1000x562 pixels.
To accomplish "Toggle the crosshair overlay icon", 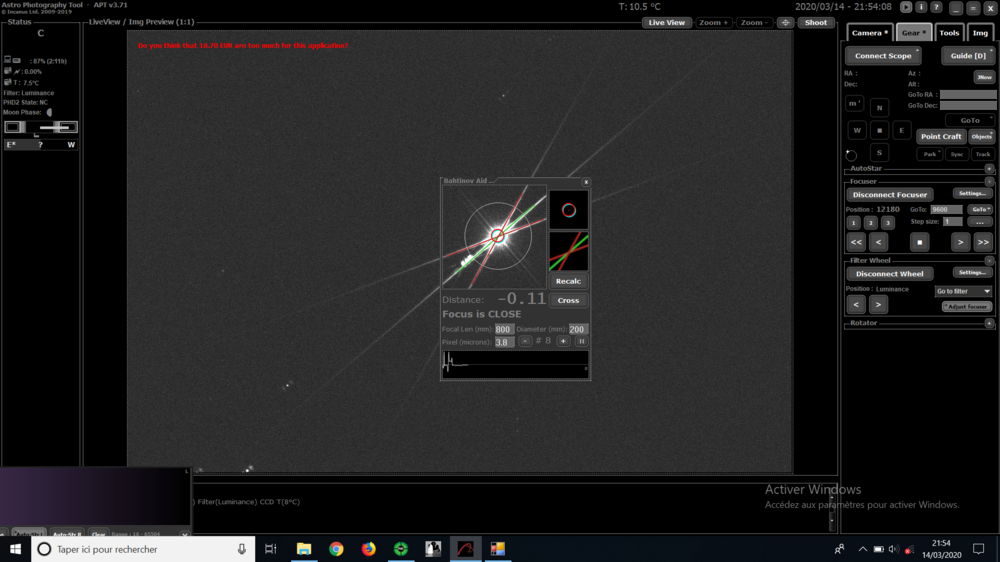I will point(786,22).
